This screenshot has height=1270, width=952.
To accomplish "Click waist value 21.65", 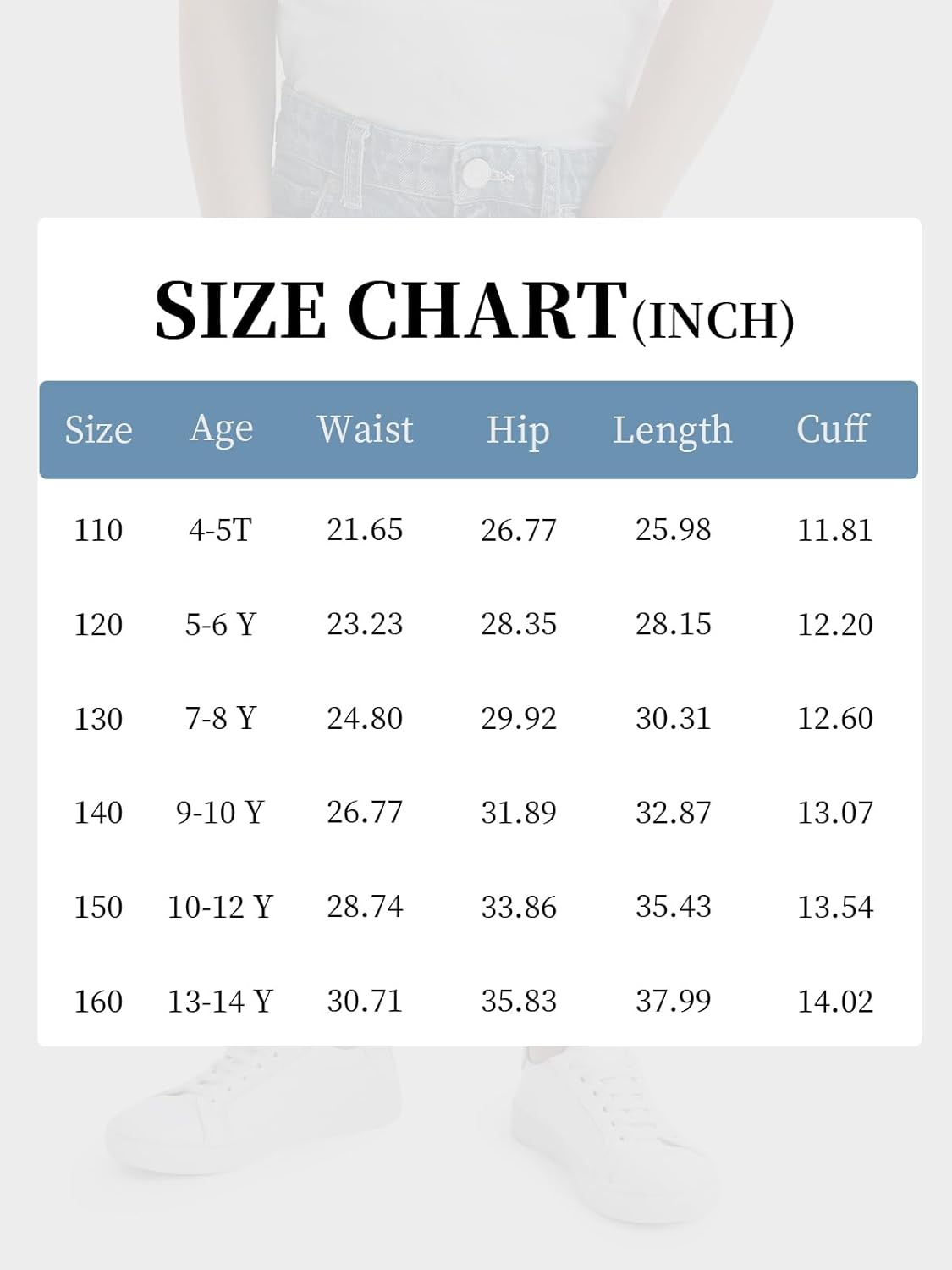I will coord(365,530).
